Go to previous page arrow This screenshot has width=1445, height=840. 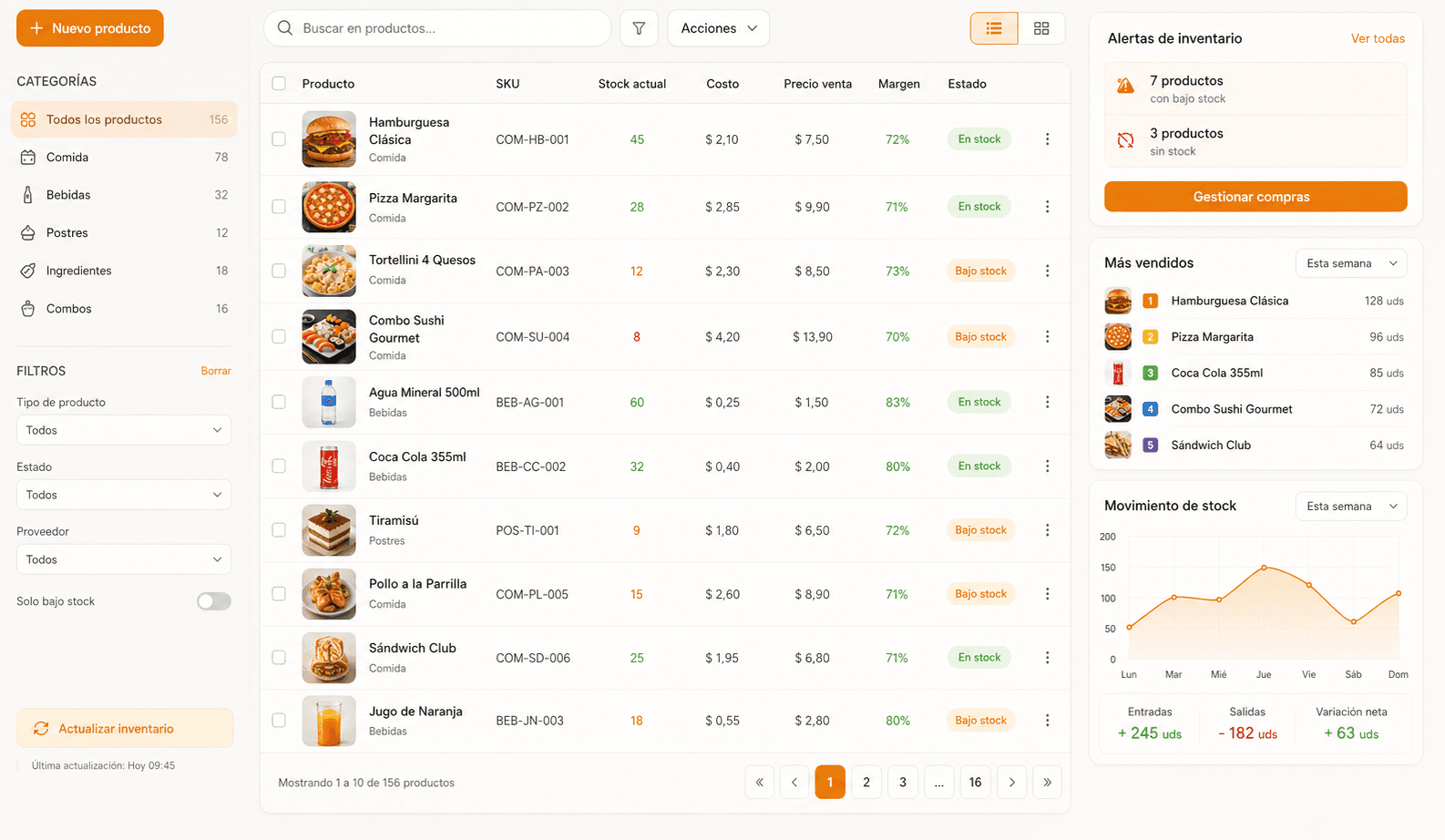coord(794,782)
